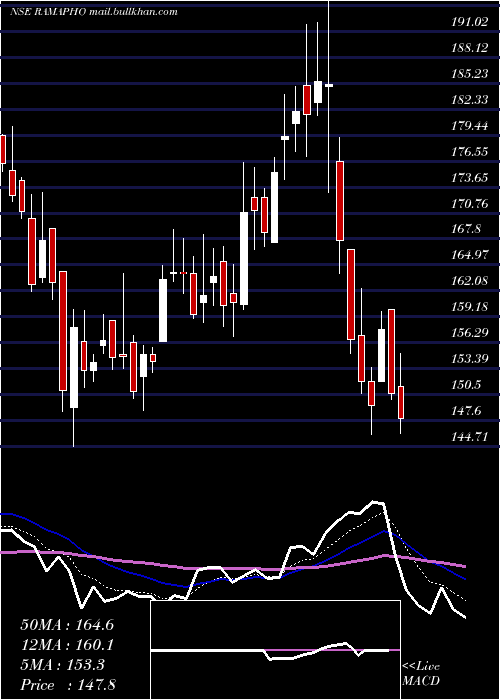Click the 164.97 price axis label

tap(469, 255)
